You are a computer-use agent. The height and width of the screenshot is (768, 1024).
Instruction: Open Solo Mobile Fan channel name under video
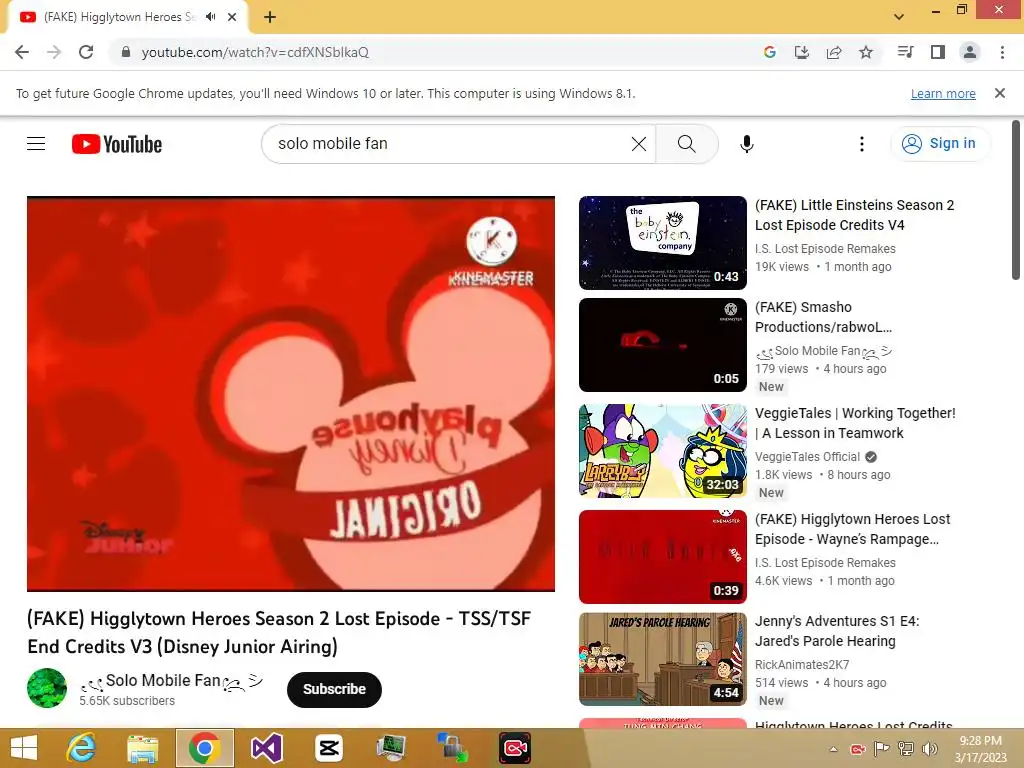click(x=171, y=681)
